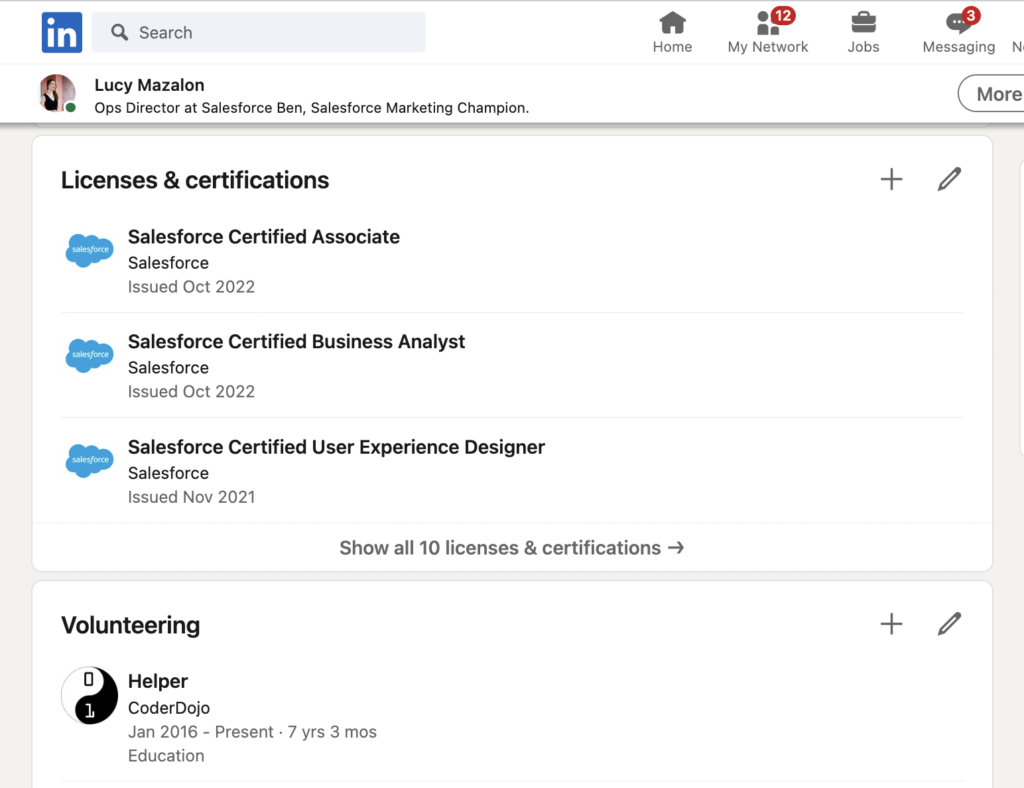
Task: Open Lucy Mazalon's profile photo
Action: [x=57, y=93]
